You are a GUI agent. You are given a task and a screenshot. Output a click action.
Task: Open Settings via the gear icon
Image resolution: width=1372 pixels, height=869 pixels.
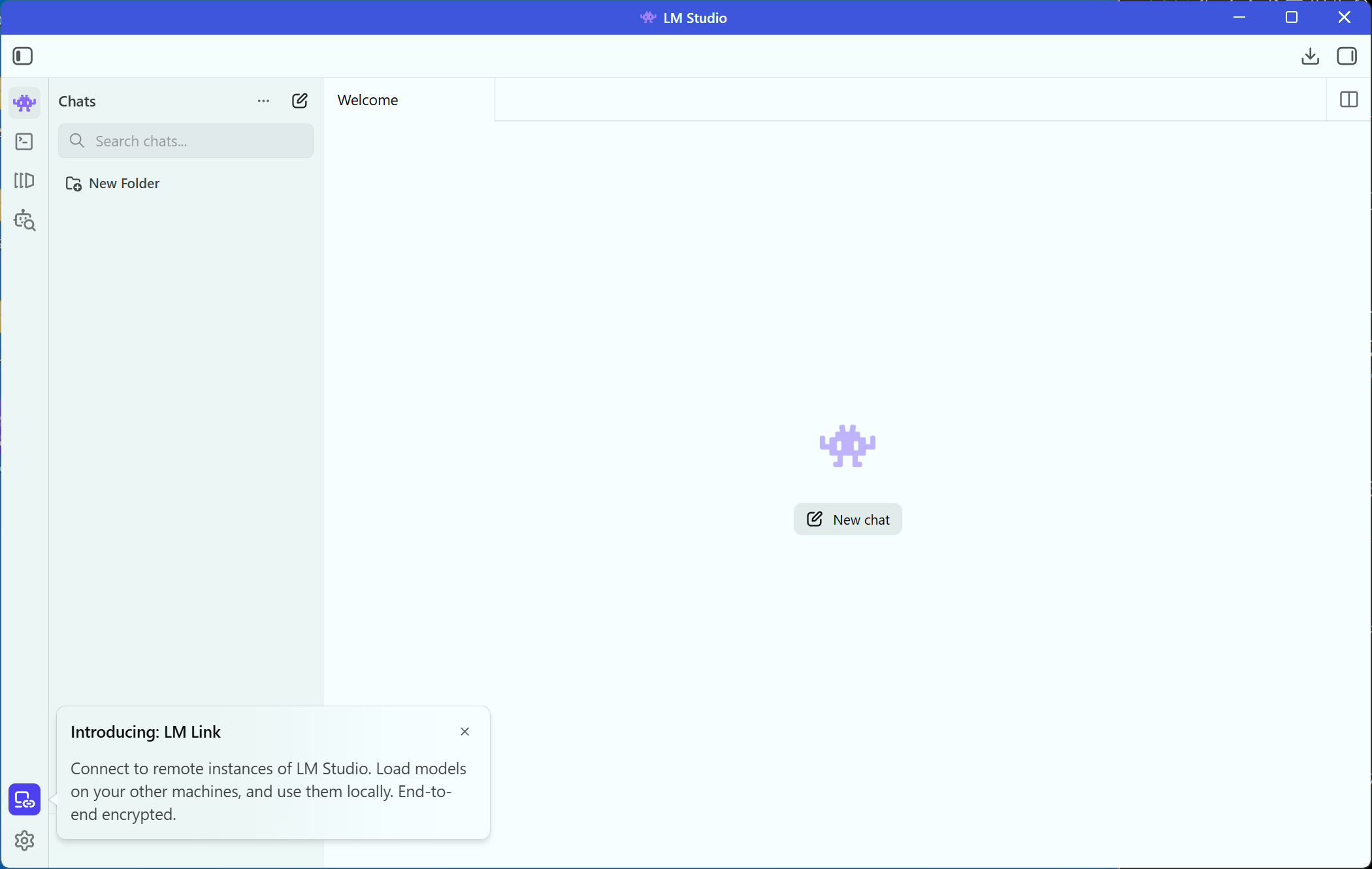tap(24, 841)
